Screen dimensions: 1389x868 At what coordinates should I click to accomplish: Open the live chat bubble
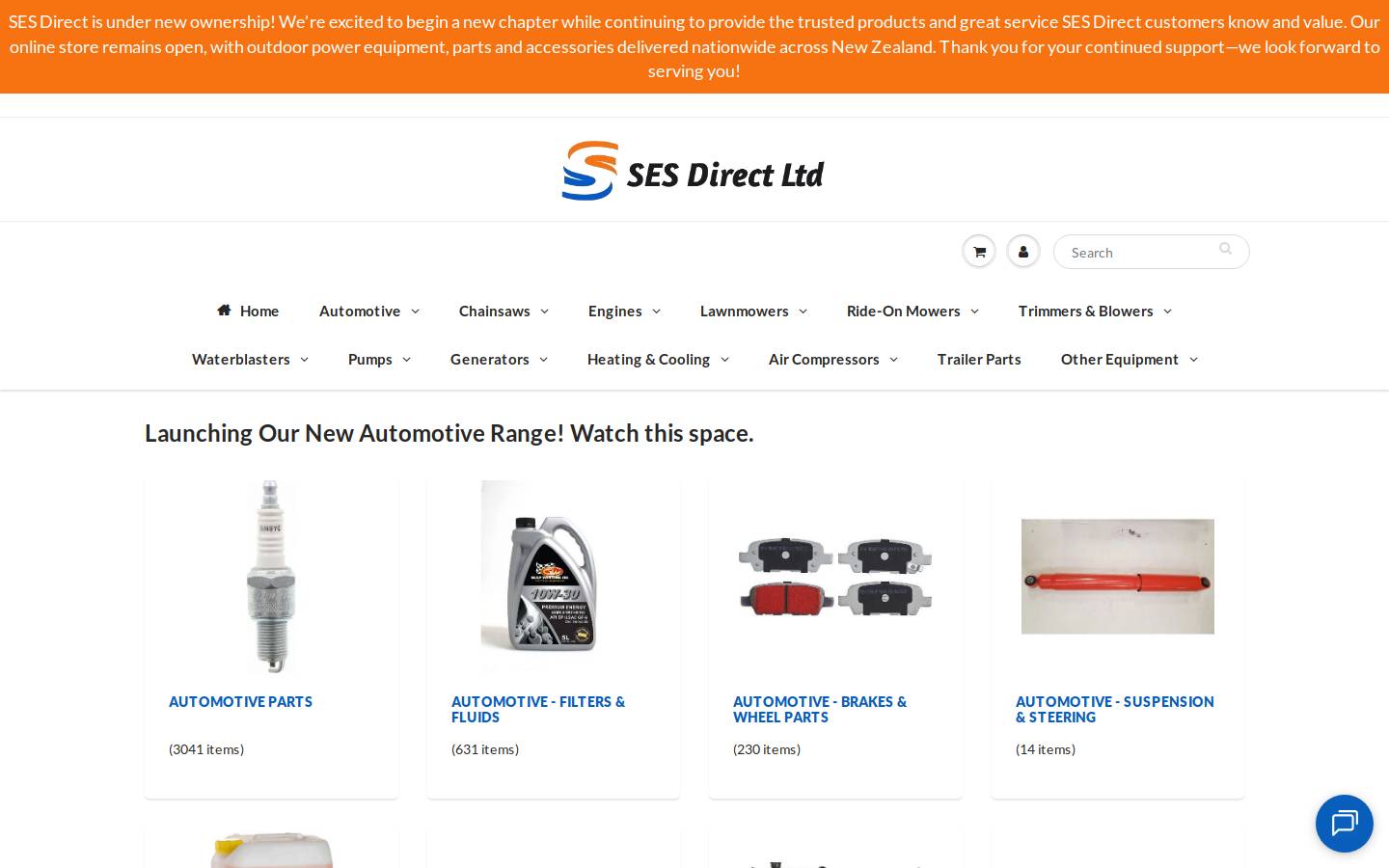(x=1345, y=824)
